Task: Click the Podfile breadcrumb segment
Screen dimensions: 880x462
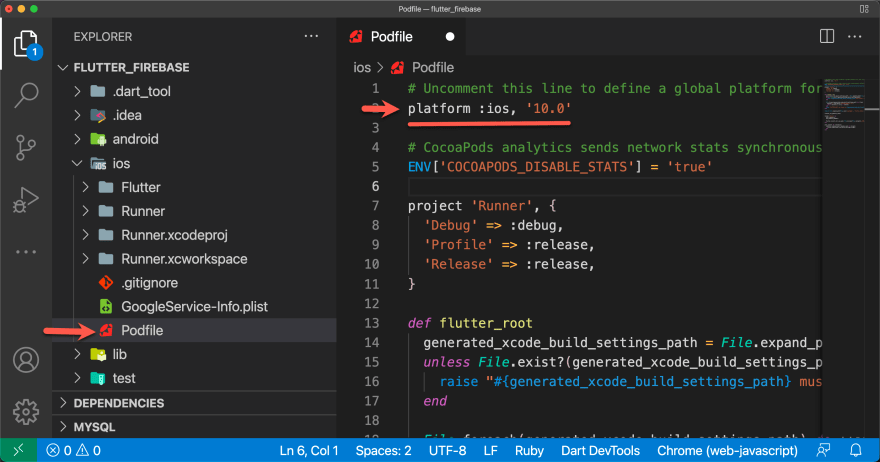Action: pyautogui.click(x=433, y=68)
